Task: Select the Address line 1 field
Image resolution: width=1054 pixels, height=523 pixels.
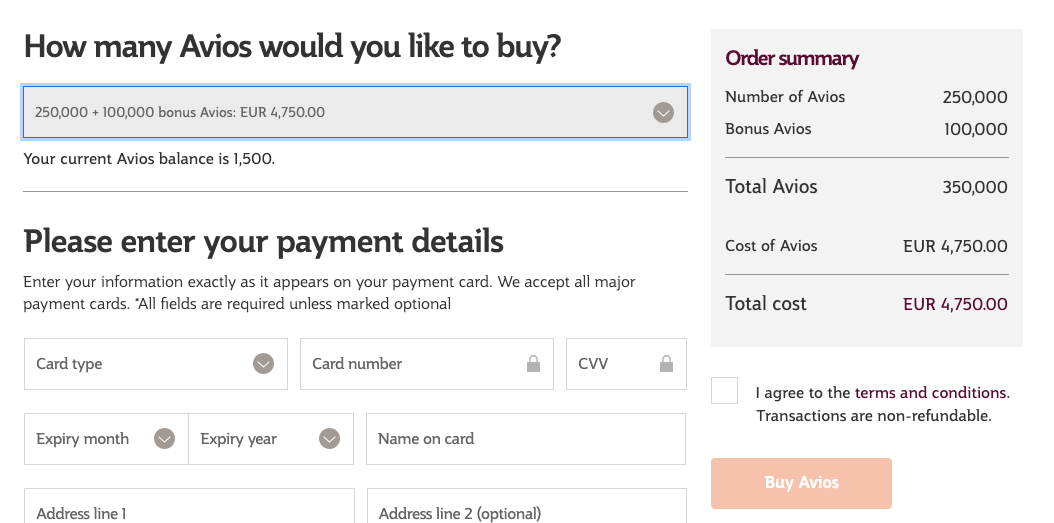Action: tap(189, 506)
